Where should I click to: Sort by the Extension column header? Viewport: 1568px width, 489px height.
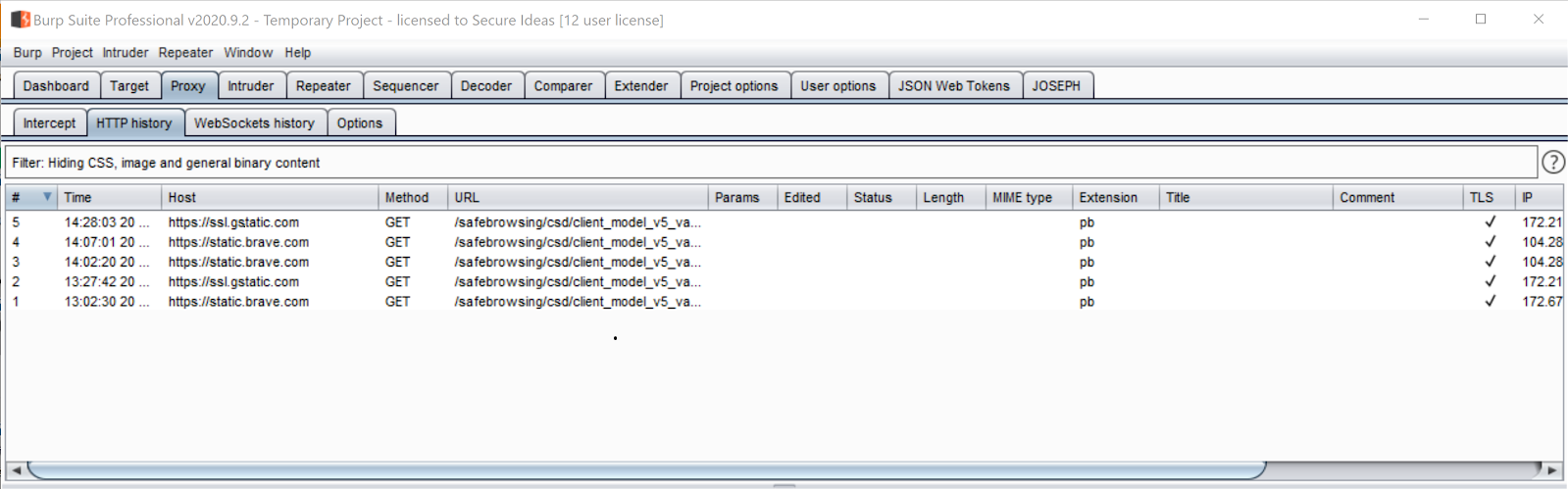[x=1116, y=197]
